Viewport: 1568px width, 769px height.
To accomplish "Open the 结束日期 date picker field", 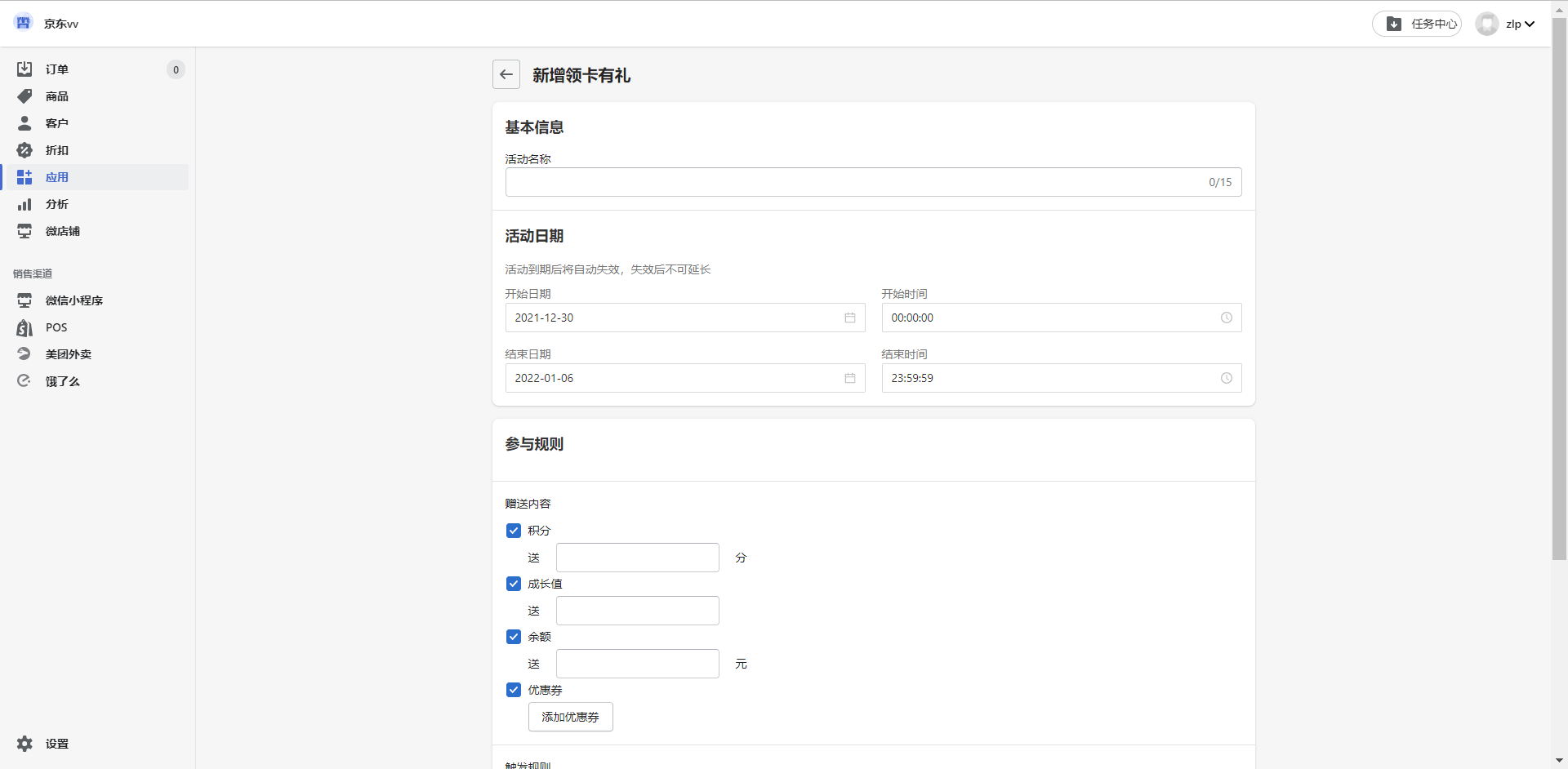I will [685, 378].
